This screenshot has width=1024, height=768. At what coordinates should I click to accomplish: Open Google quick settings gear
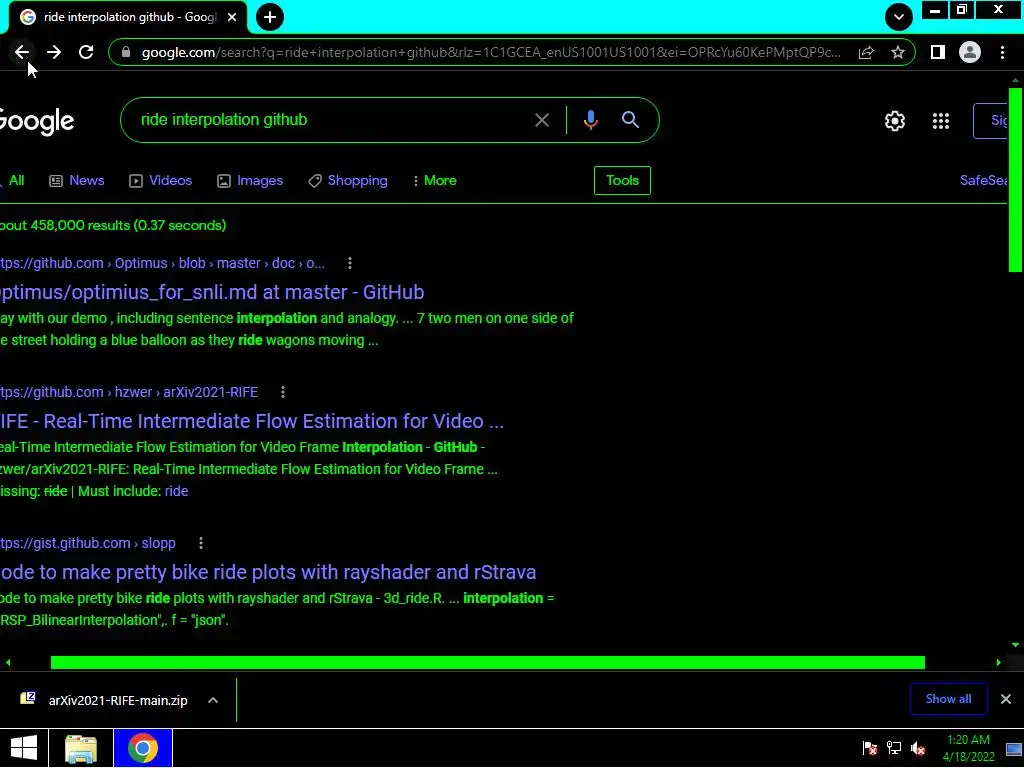click(895, 121)
